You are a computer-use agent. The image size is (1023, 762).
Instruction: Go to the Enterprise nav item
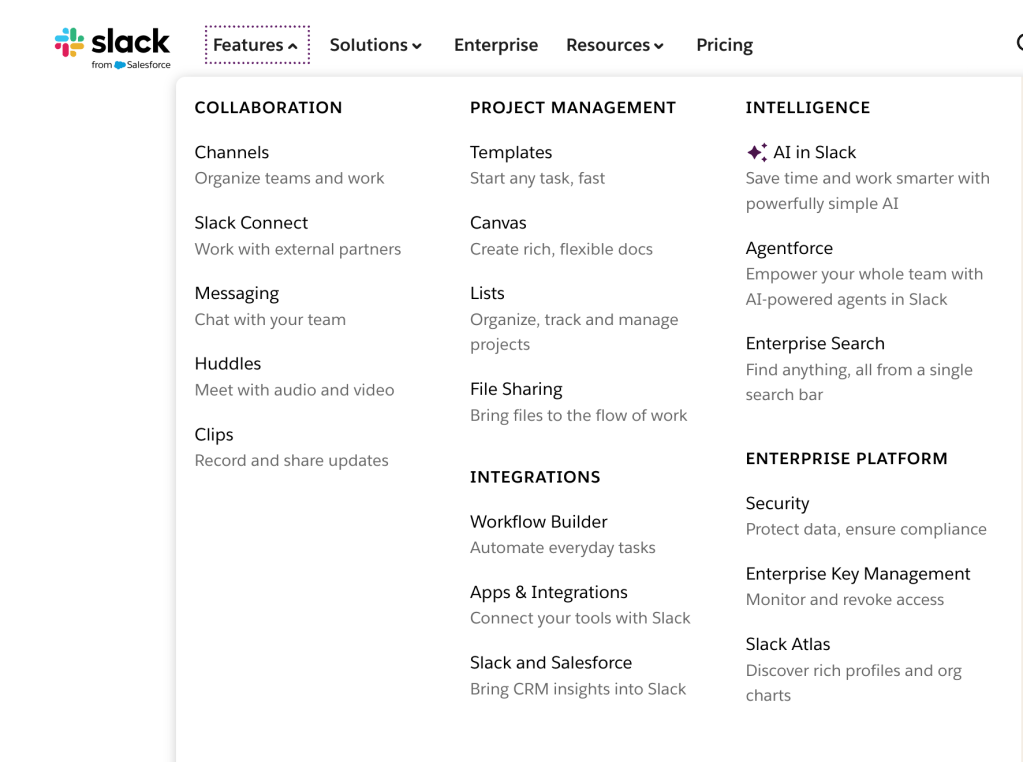[x=496, y=45]
